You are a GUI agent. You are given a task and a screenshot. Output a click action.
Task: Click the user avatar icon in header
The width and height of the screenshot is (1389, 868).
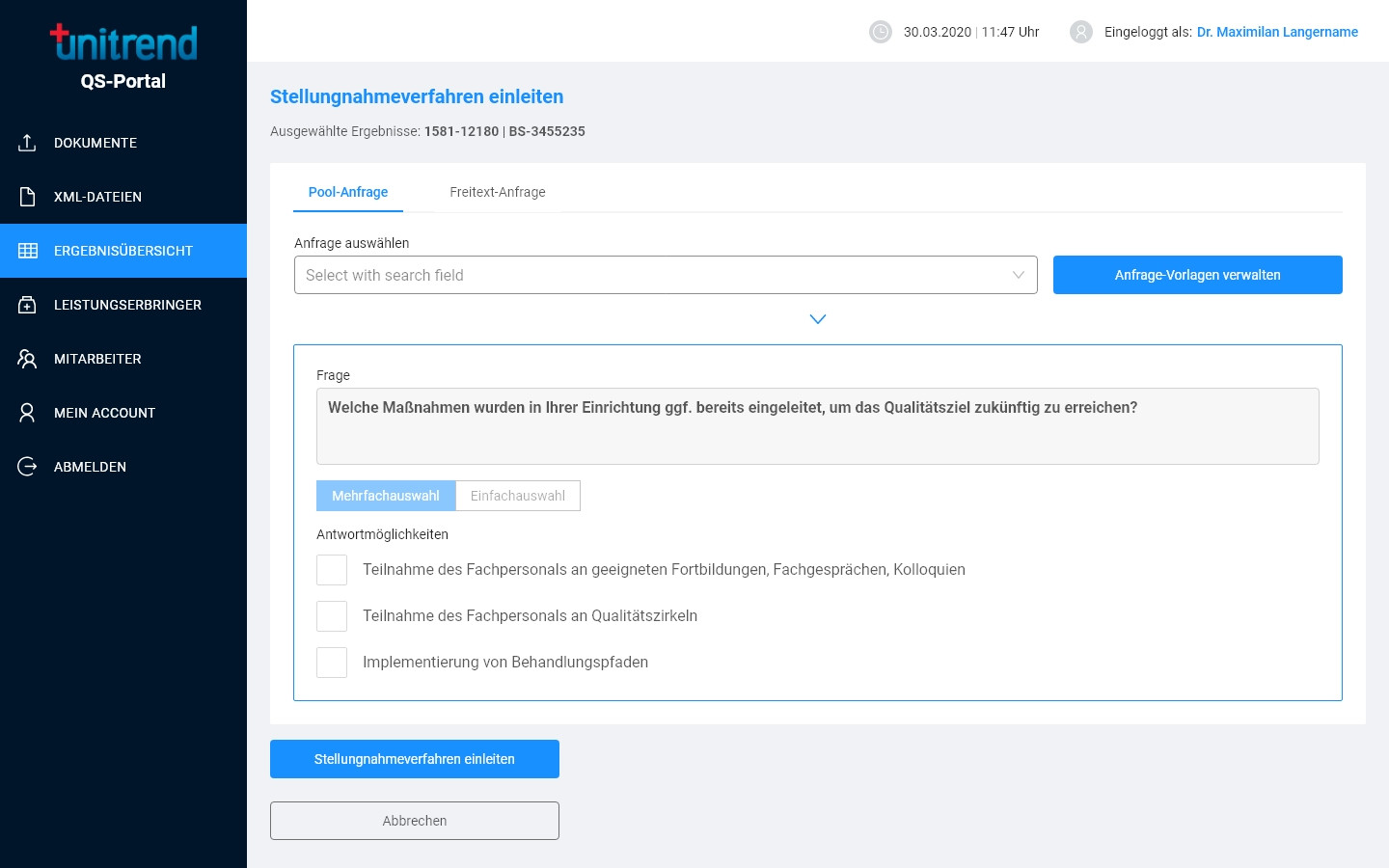pyautogui.click(x=1081, y=32)
